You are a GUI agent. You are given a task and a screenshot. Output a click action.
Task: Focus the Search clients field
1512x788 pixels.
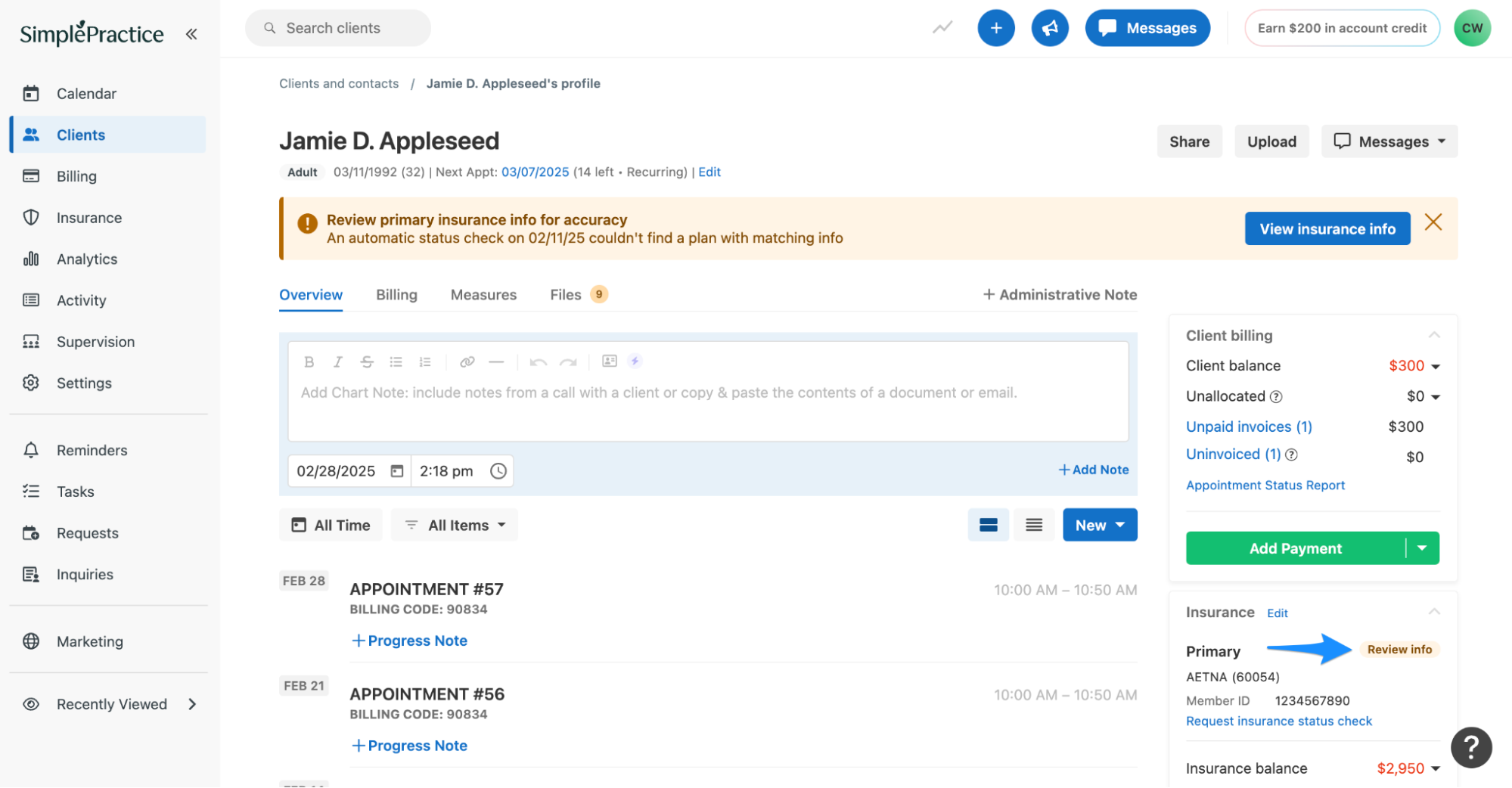point(337,28)
